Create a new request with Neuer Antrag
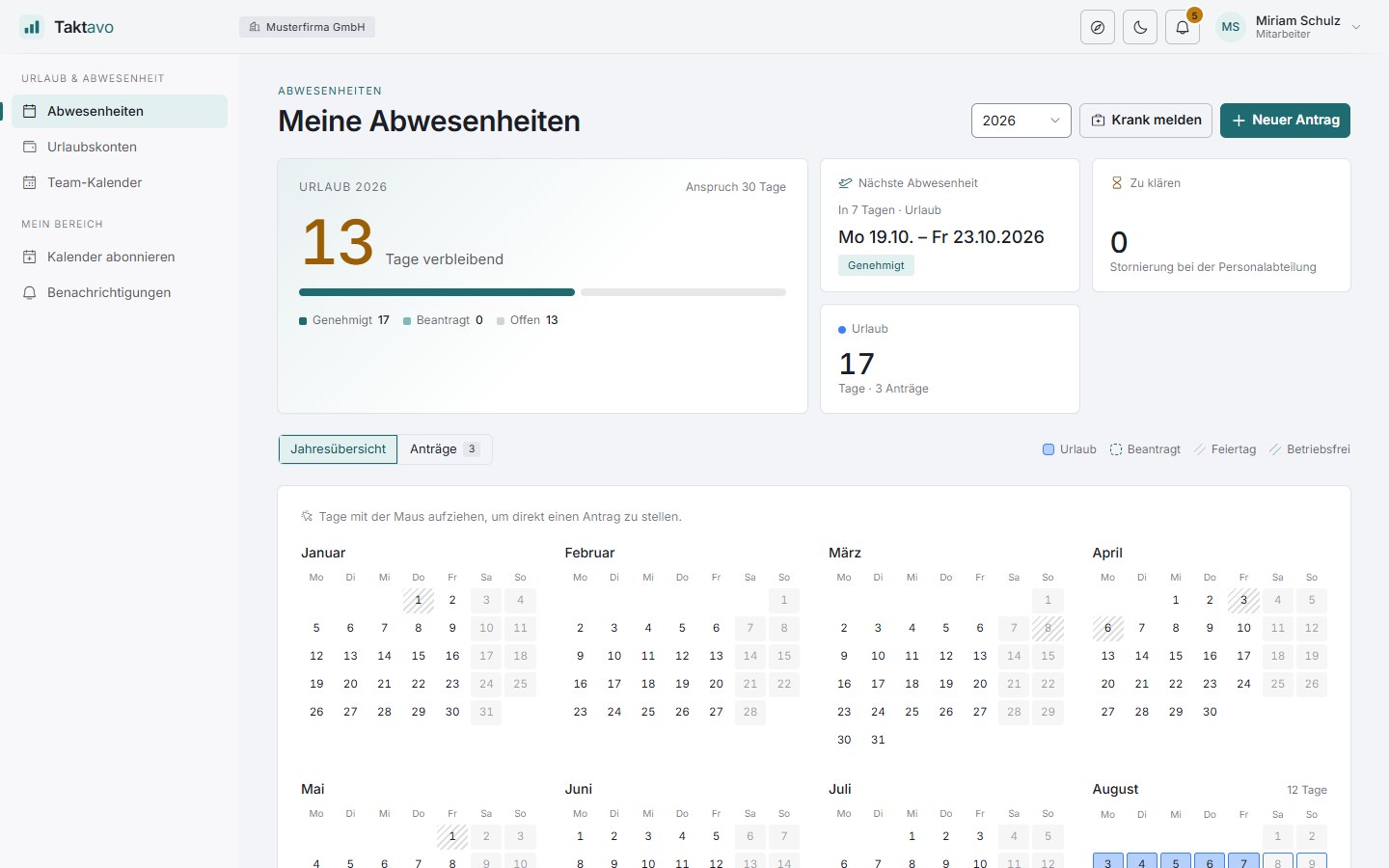This screenshot has width=1389, height=868. click(x=1285, y=121)
